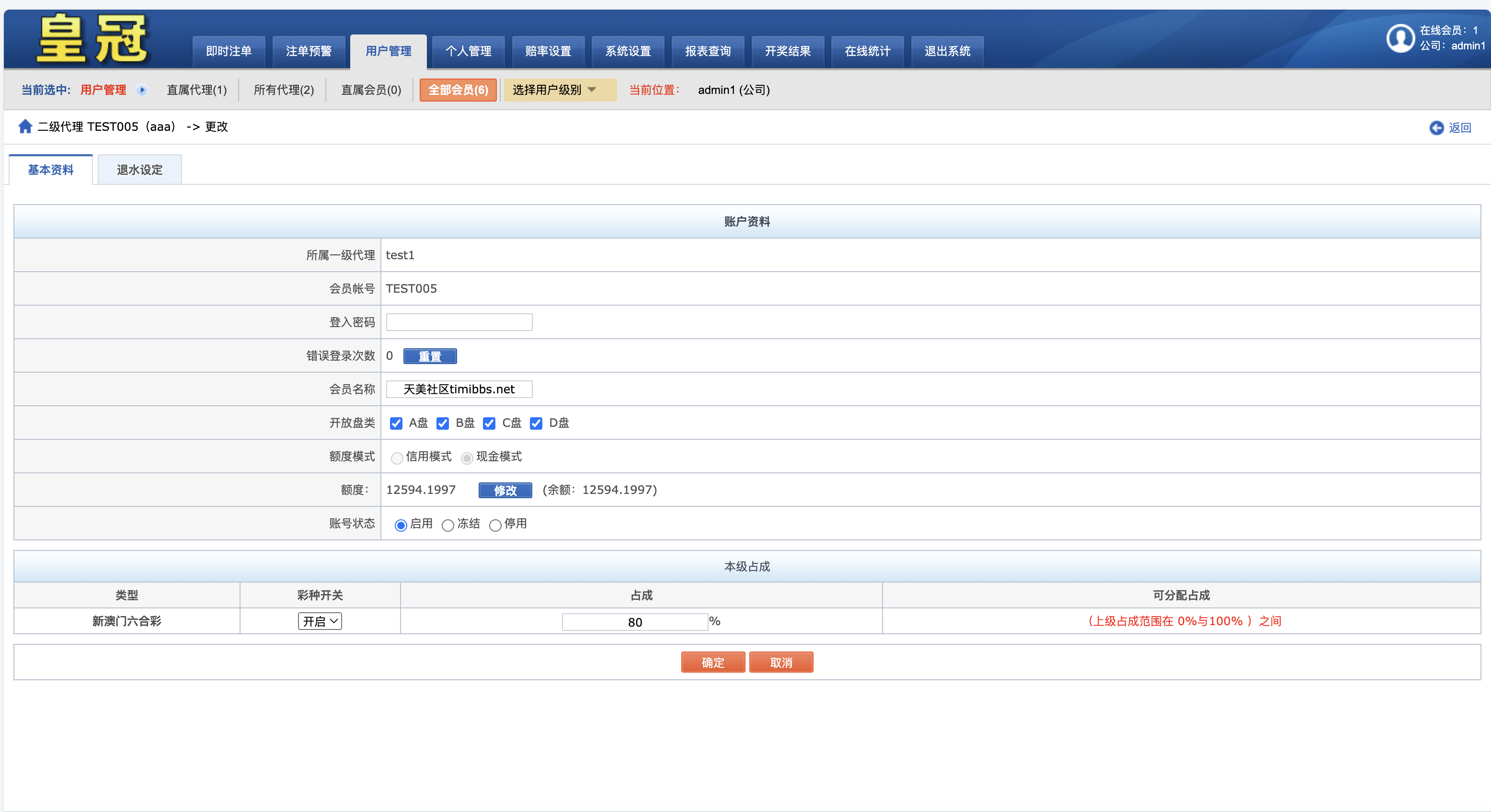Image resolution: width=1491 pixels, height=812 pixels.
Task: Uncheck the D盘 checkbox
Action: click(536, 423)
